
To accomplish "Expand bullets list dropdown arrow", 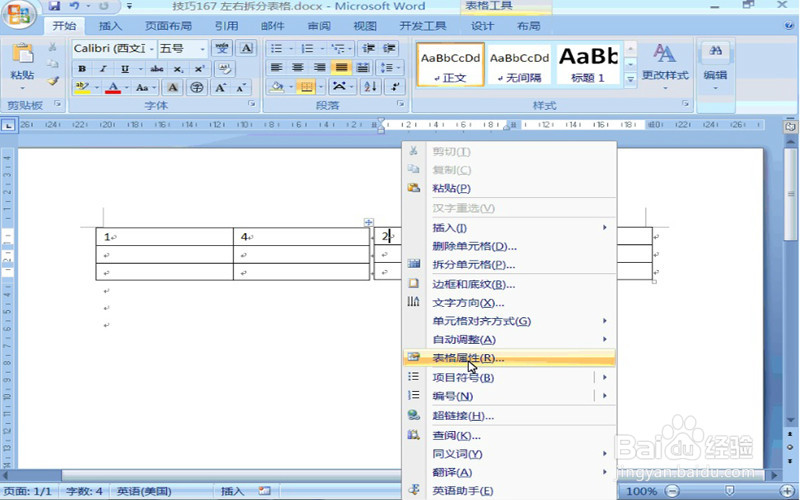I will tap(291, 49).
